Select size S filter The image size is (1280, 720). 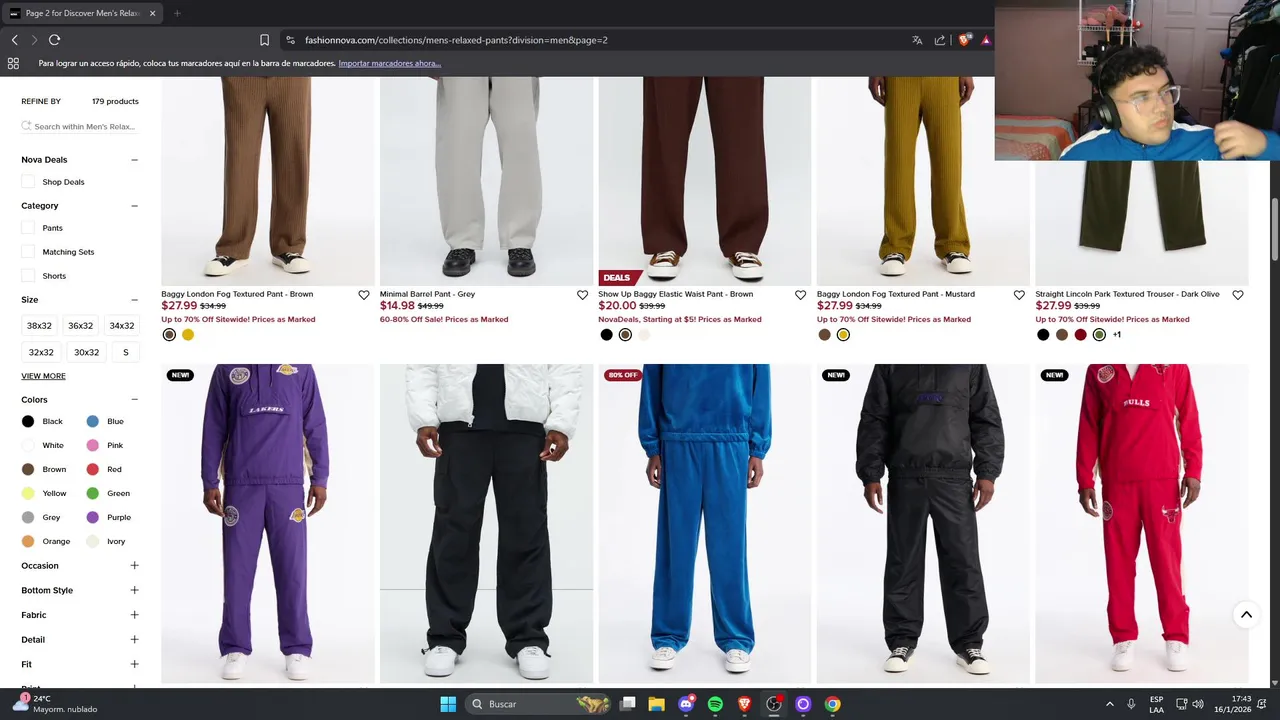(126, 352)
